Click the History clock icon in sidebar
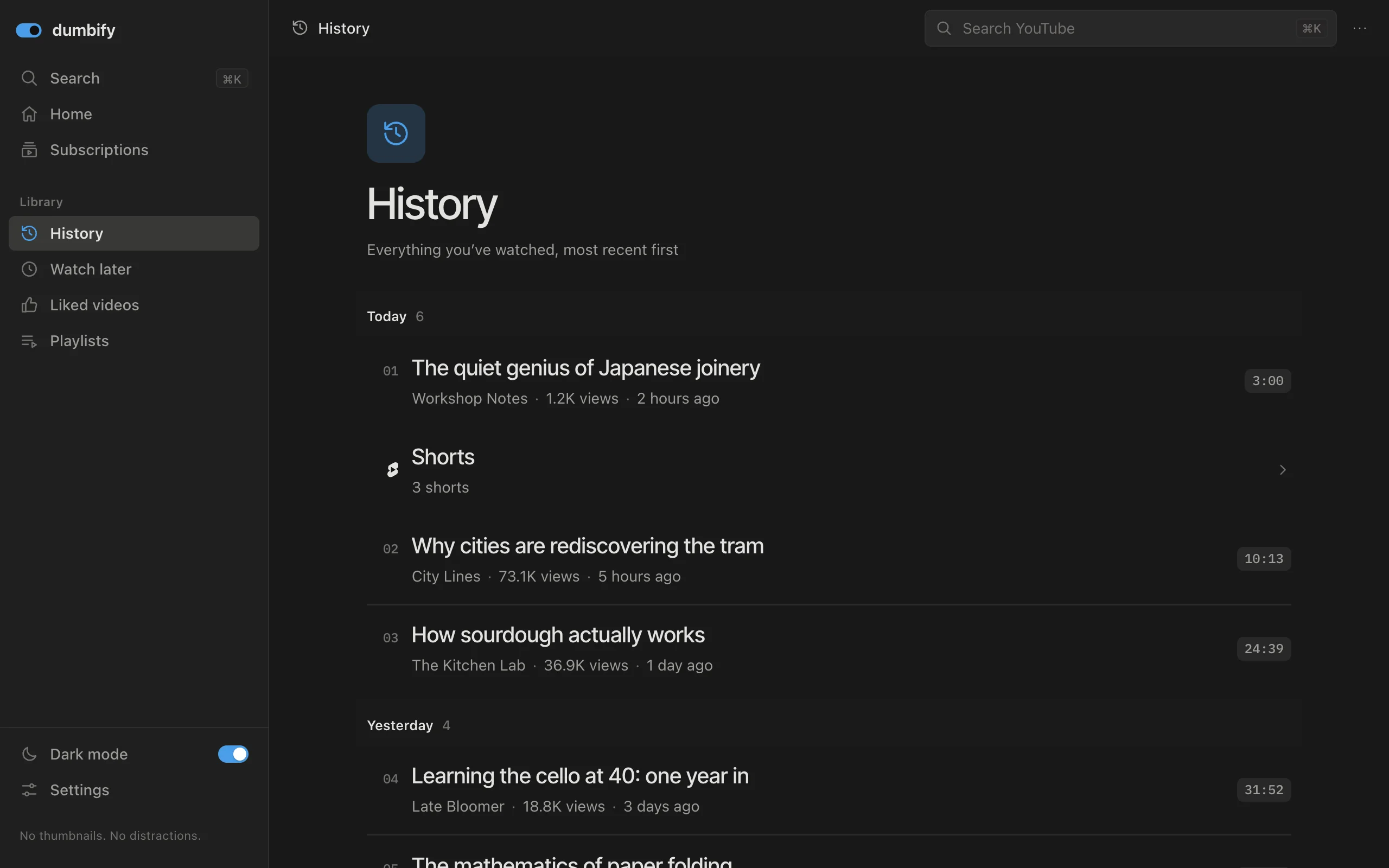 [x=29, y=233]
